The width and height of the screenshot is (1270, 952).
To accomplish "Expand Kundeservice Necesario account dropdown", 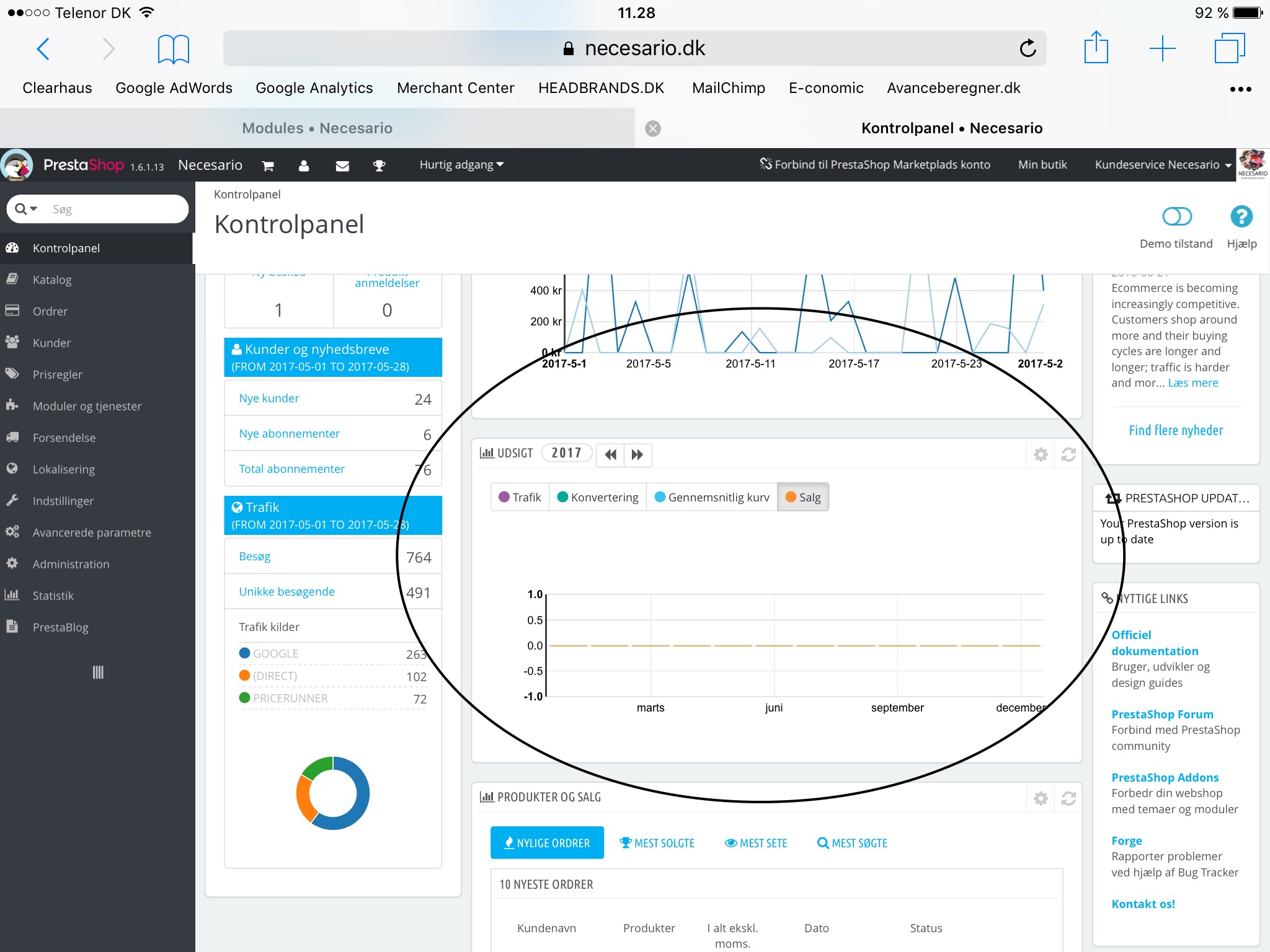I will (1163, 165).
